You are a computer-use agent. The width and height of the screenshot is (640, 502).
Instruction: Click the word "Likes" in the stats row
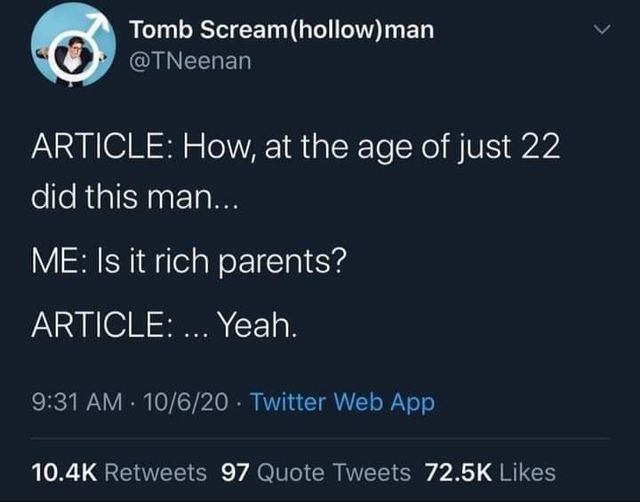pyautogui.click(x=528, y=471)
